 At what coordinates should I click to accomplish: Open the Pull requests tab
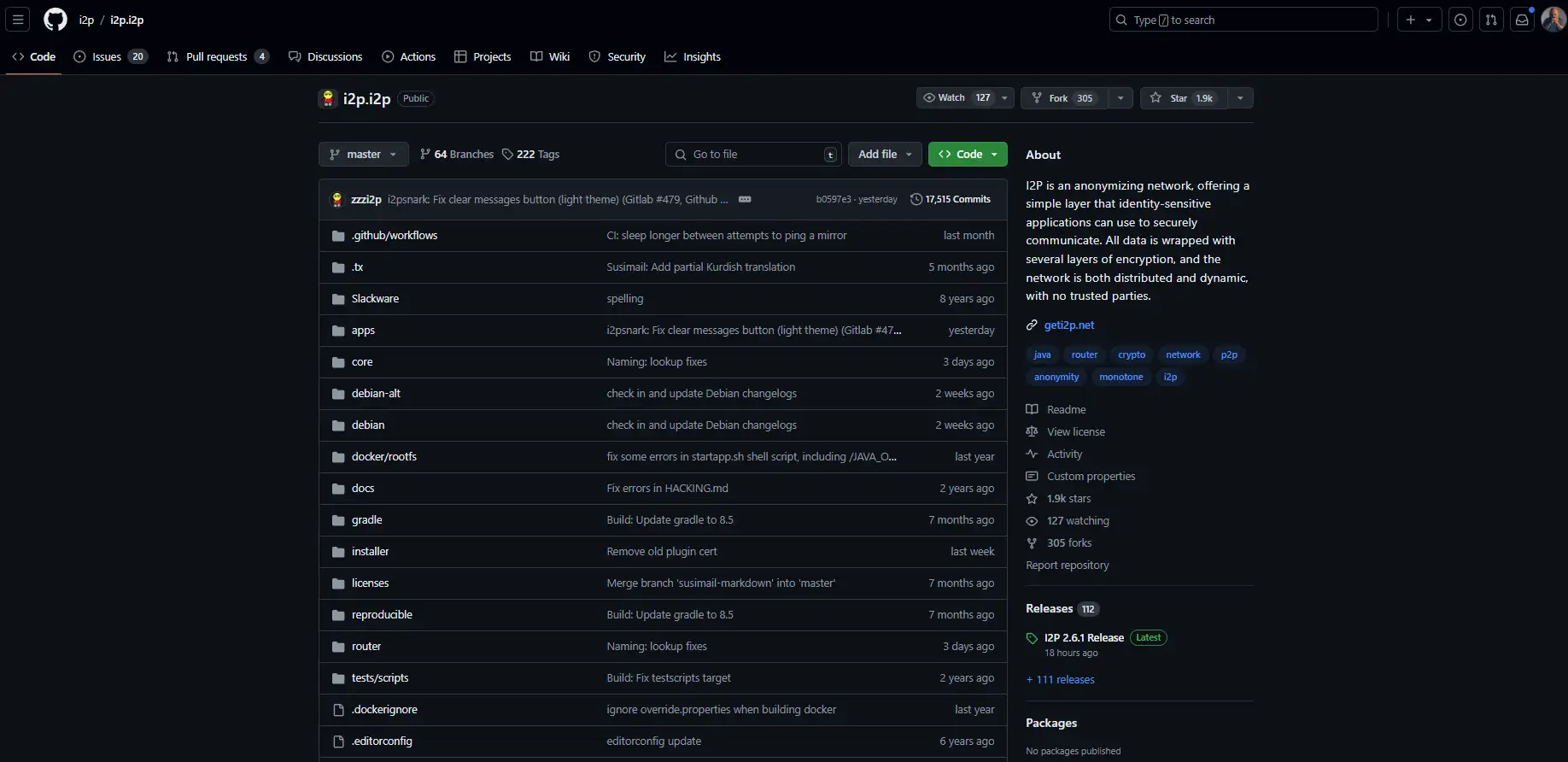218,56
